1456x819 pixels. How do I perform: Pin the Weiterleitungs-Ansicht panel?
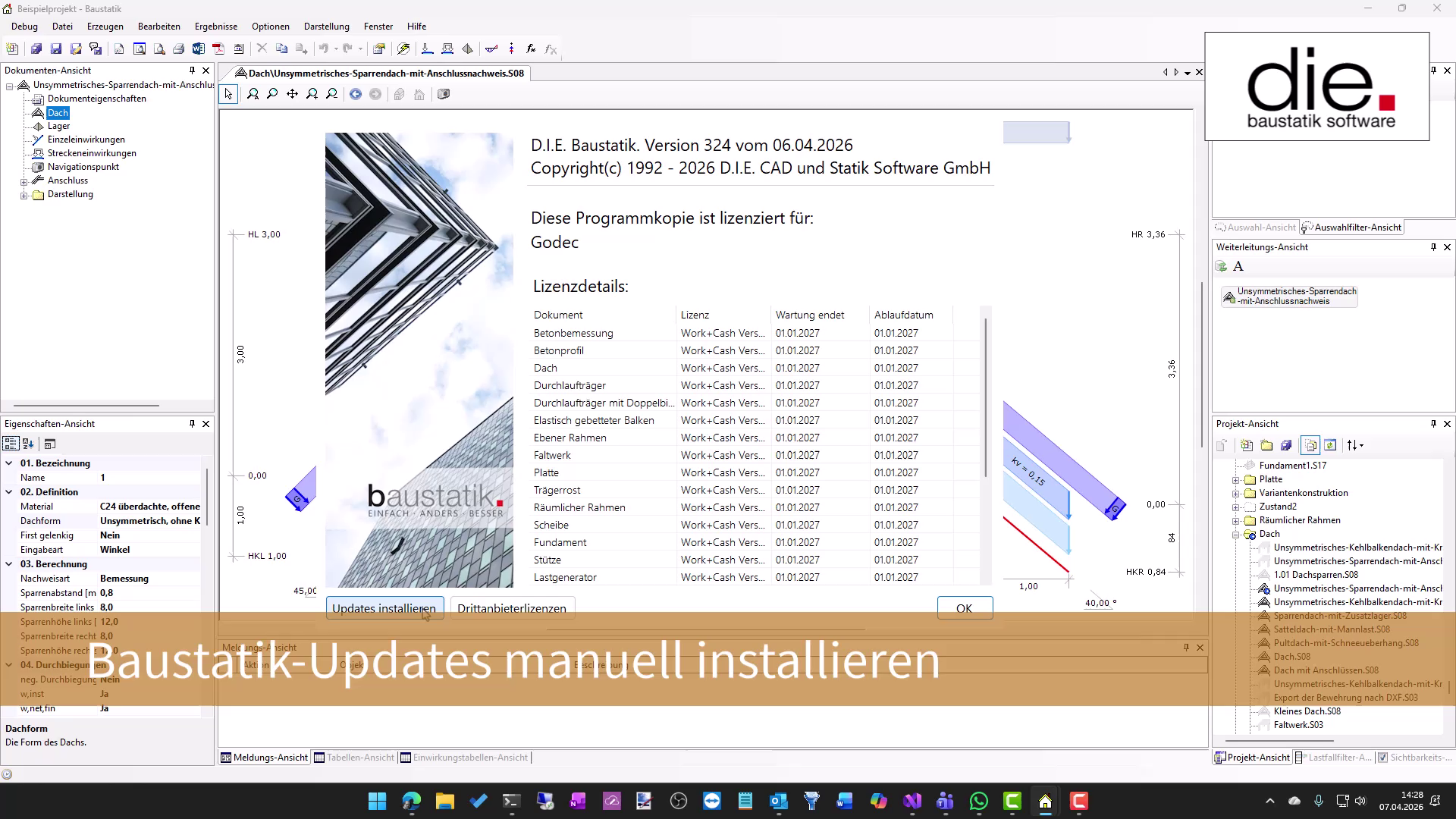pyautogui.click(x=1433, y=247)
